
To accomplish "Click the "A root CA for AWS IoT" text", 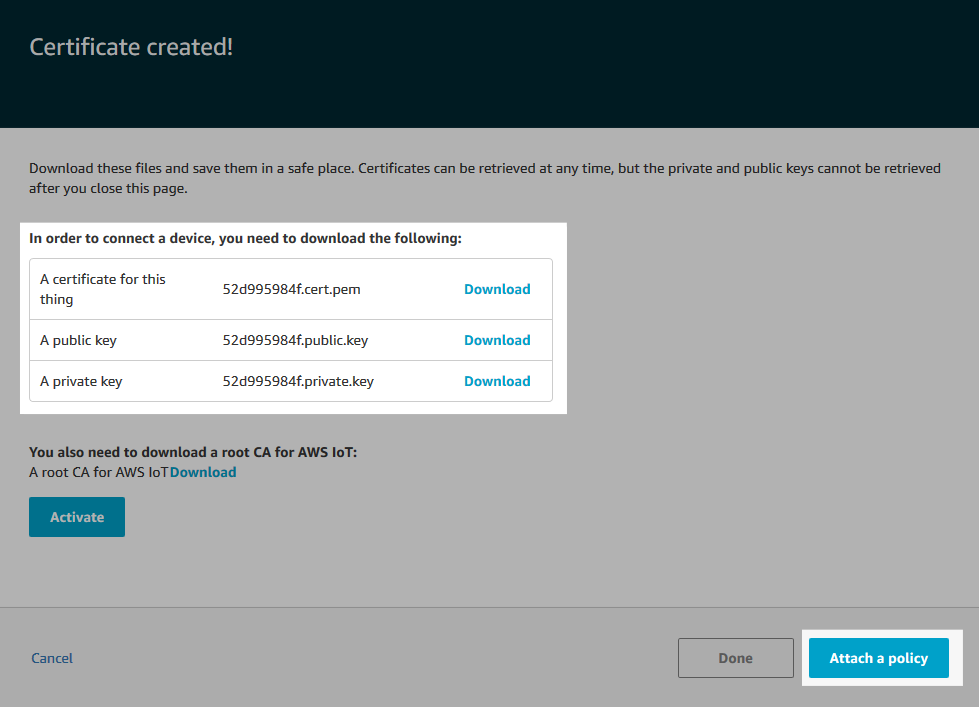I will (99, 471).
